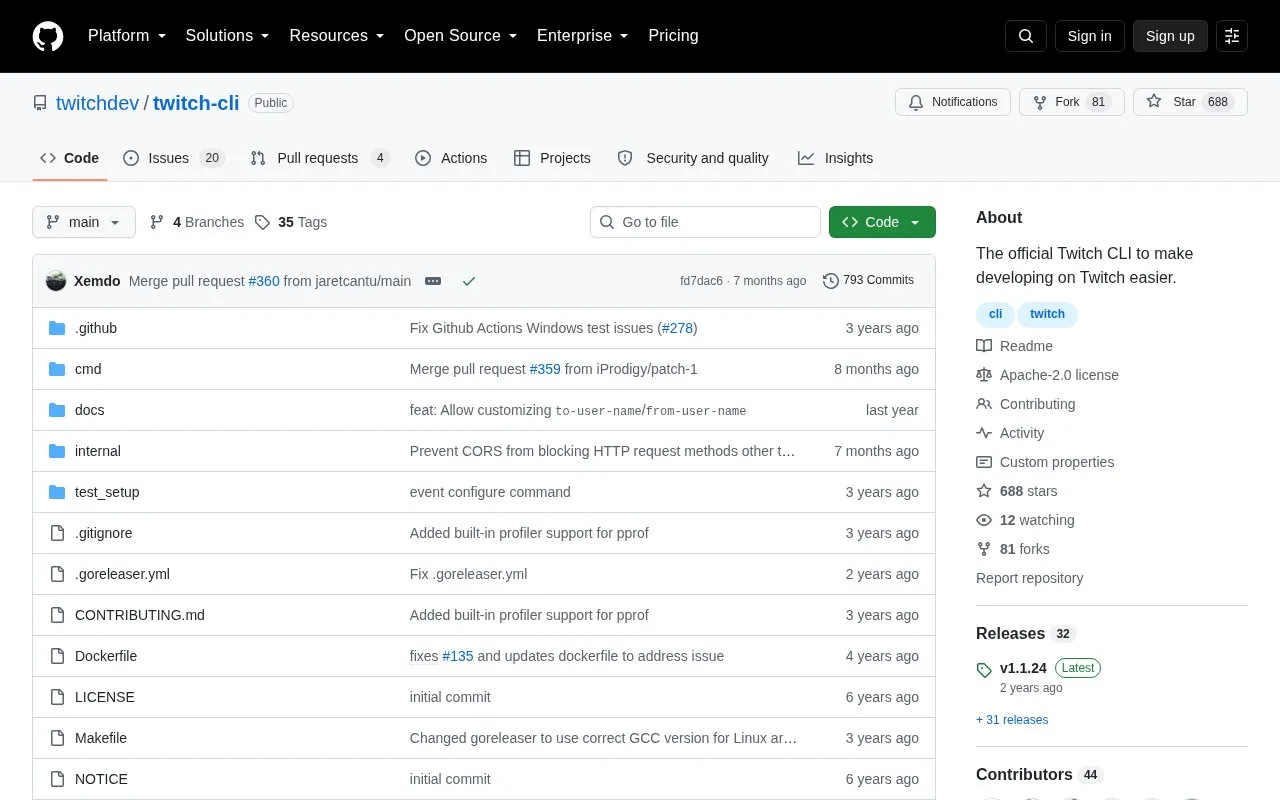Image resolution: width=1280 pixels, height=800 pixels.
Task: Fork the twitch-cli repository
Action: tap(1071, 102)
